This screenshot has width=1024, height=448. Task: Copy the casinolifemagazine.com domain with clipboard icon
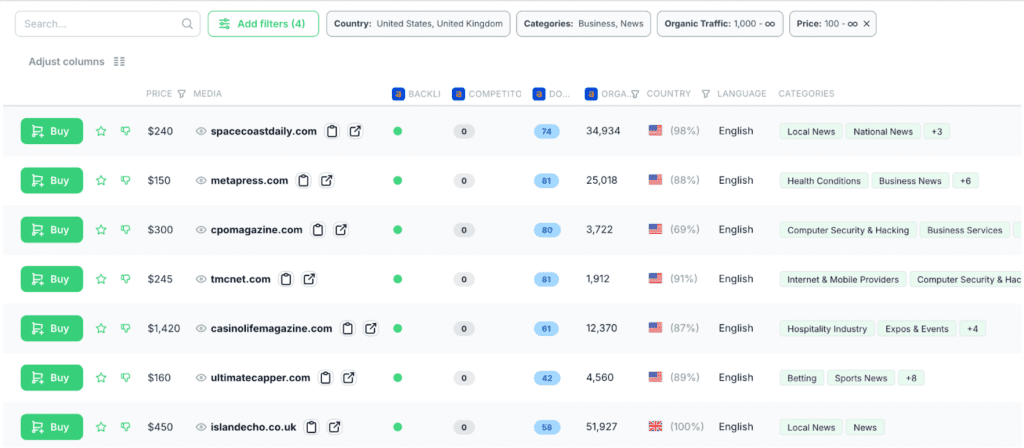pos(348,328)
